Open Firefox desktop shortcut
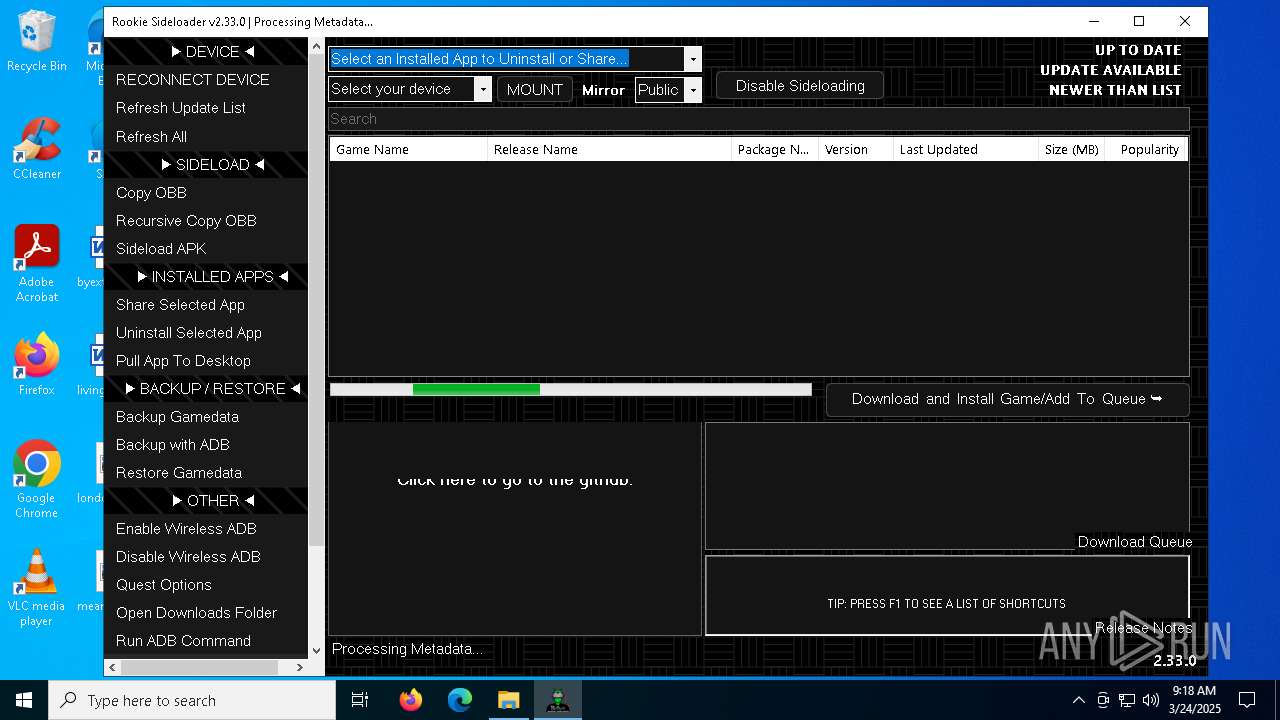The image size is (1280, 720). pyautogui.click(x=37, y=365)
